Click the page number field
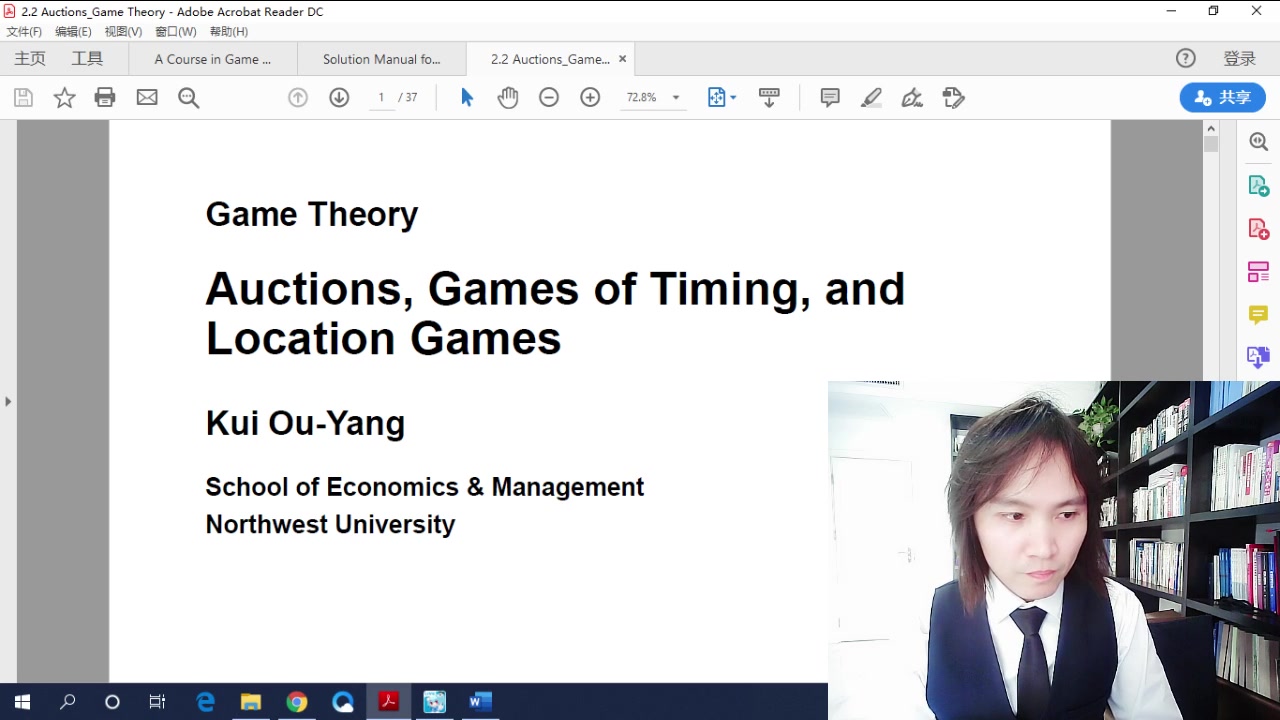1280x720 pixels. [381, 97]
